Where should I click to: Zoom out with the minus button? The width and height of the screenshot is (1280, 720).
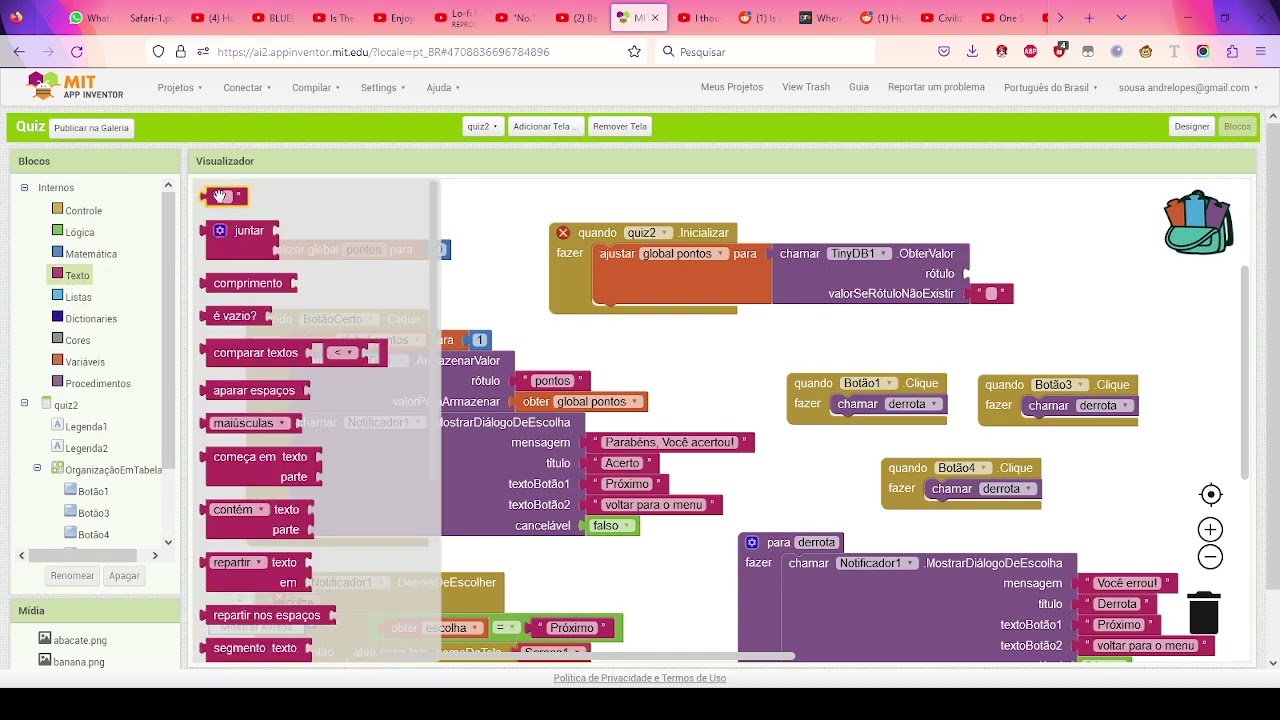(x=1210, y=558)
